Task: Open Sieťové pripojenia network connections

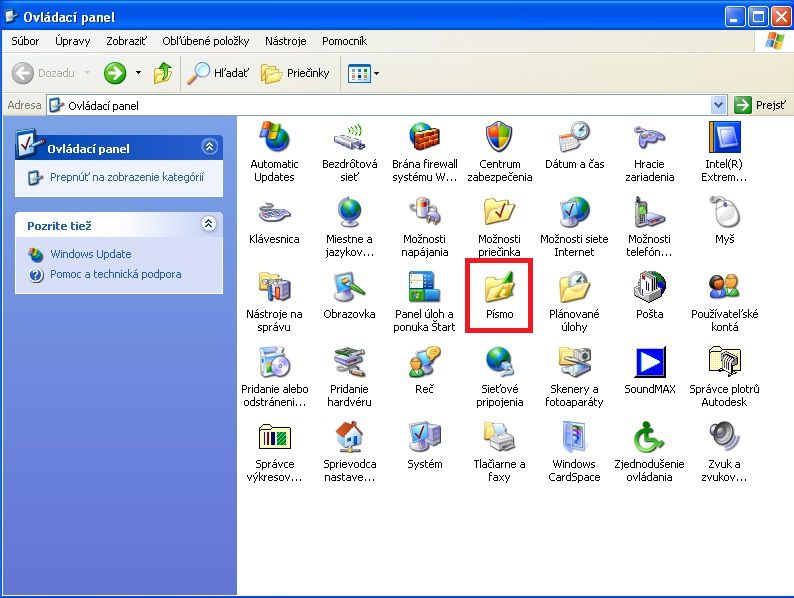Action: (499, 377)
